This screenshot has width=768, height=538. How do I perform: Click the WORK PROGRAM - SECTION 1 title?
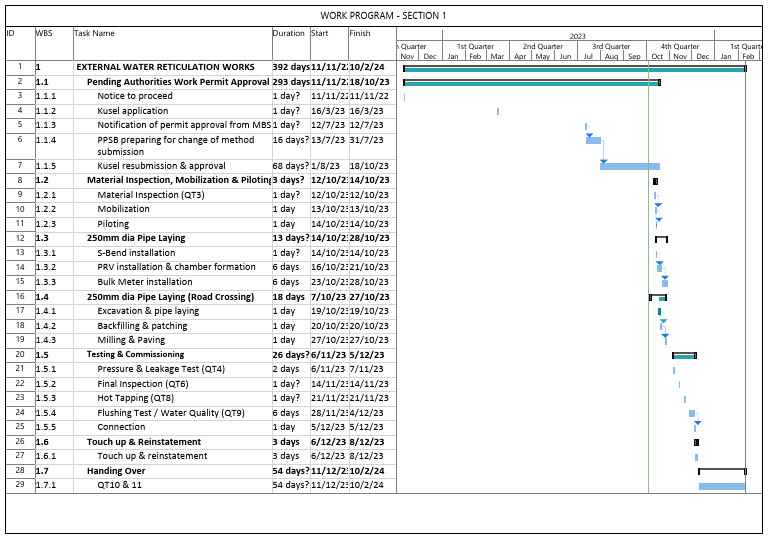coord(383,16)
